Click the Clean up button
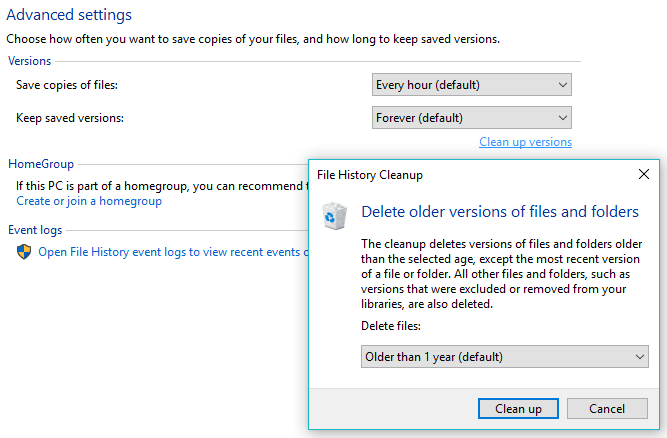667x438 pixels. (x=518, y=409)
